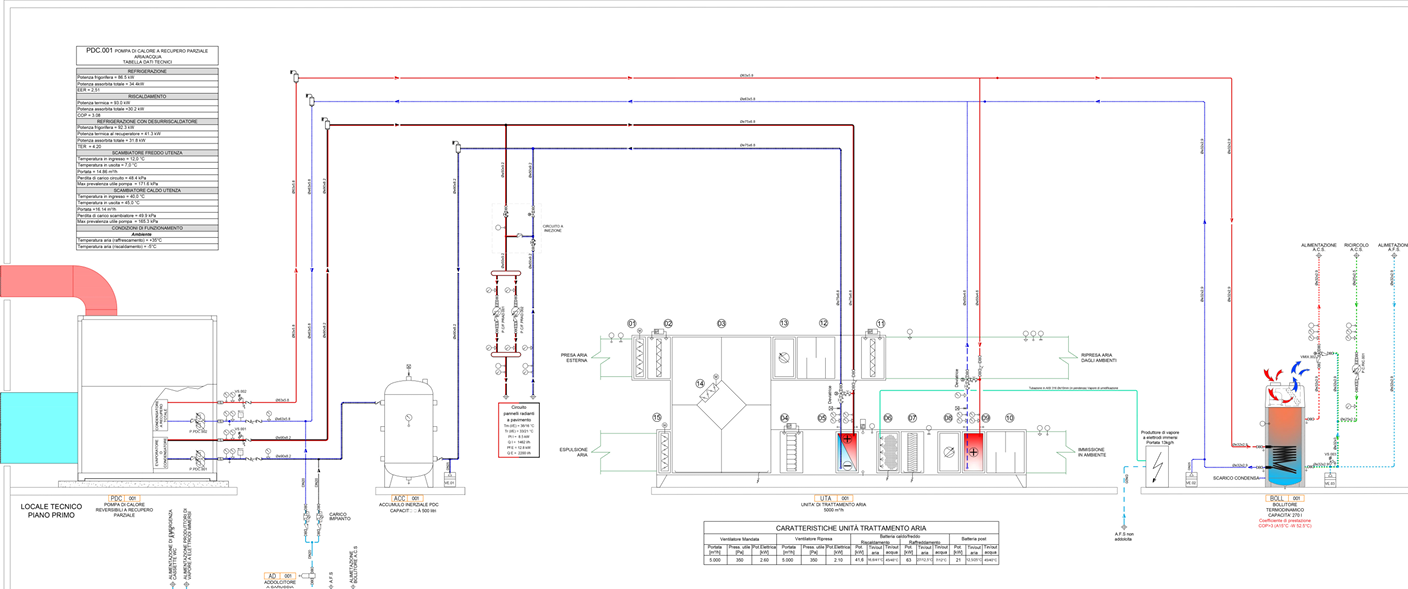Click the circled tag 10
Image resolution: width=1408 pixels, height=589 pixels.
click(1010, 418)
